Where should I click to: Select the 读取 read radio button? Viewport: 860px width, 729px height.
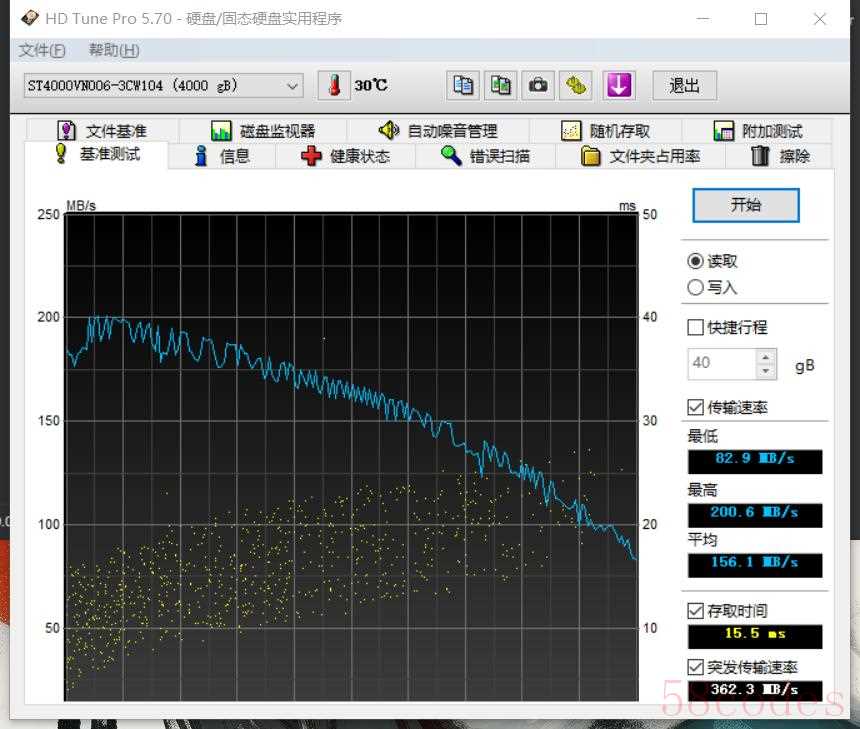tap(696, 261)
